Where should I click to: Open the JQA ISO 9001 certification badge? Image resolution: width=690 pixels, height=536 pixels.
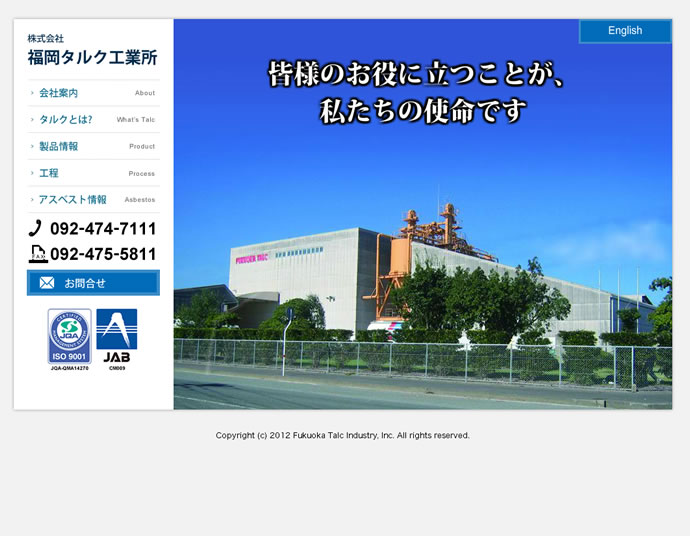point(69,338)
